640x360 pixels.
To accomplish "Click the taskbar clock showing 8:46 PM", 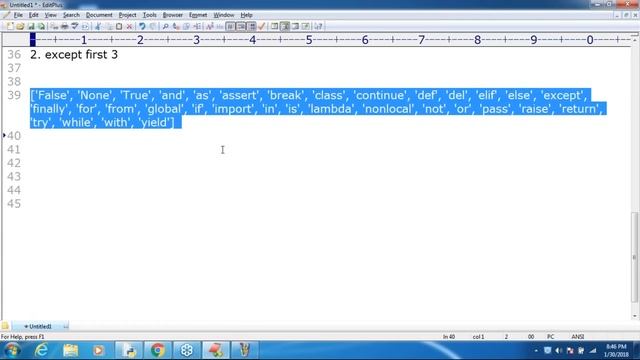I will click(x=616, y=351).
